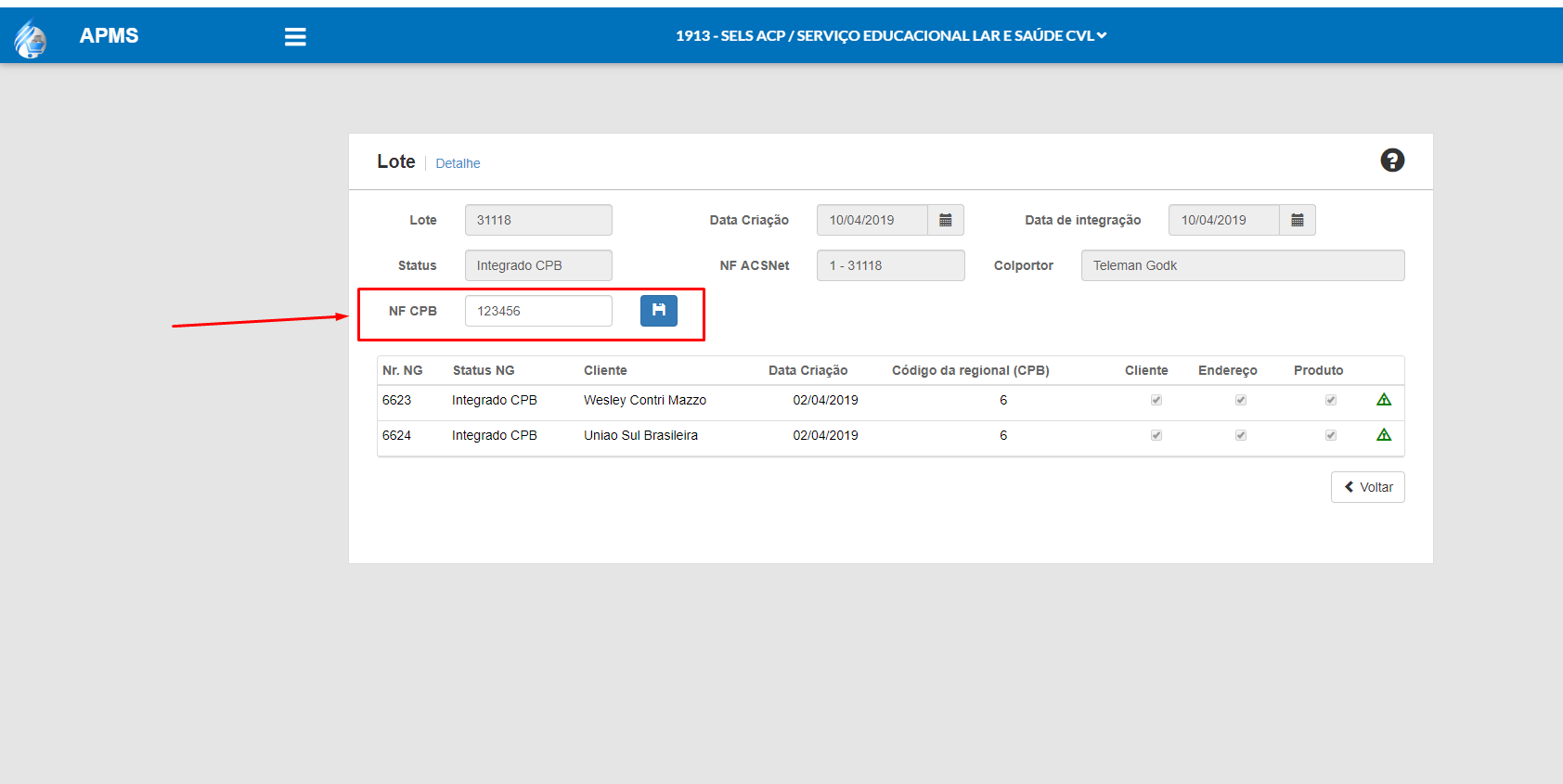Click the Nr. NG column header
This screenshot has height=784, width=1563.
click(403, 370)
